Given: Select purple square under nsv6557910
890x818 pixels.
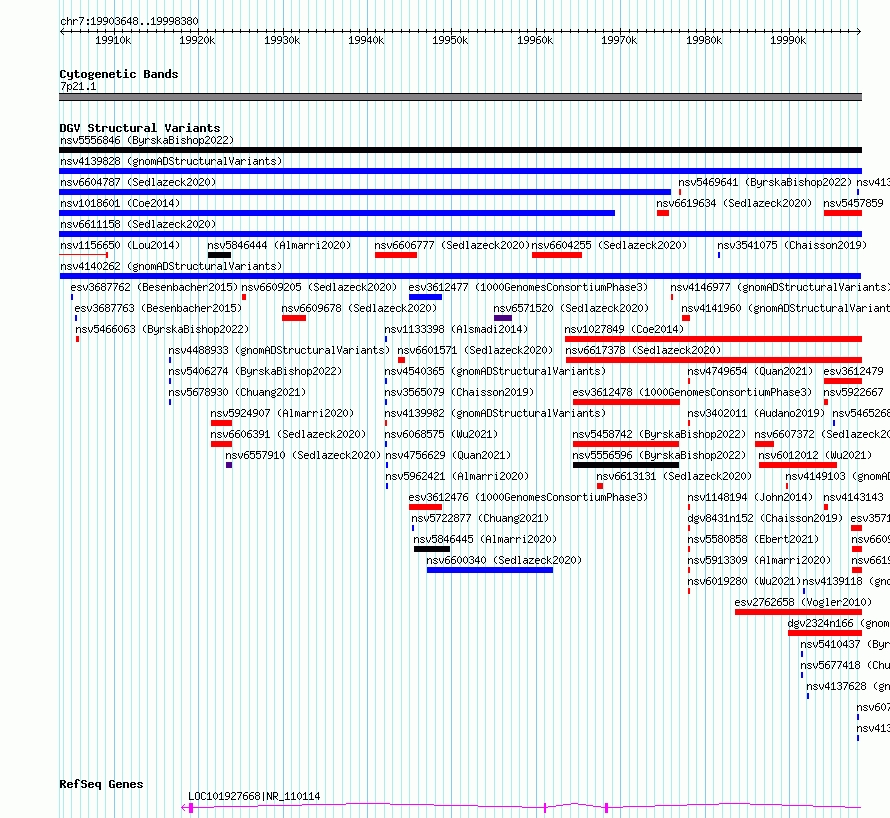Looking at the screenshot, I should tap(229, 465).
